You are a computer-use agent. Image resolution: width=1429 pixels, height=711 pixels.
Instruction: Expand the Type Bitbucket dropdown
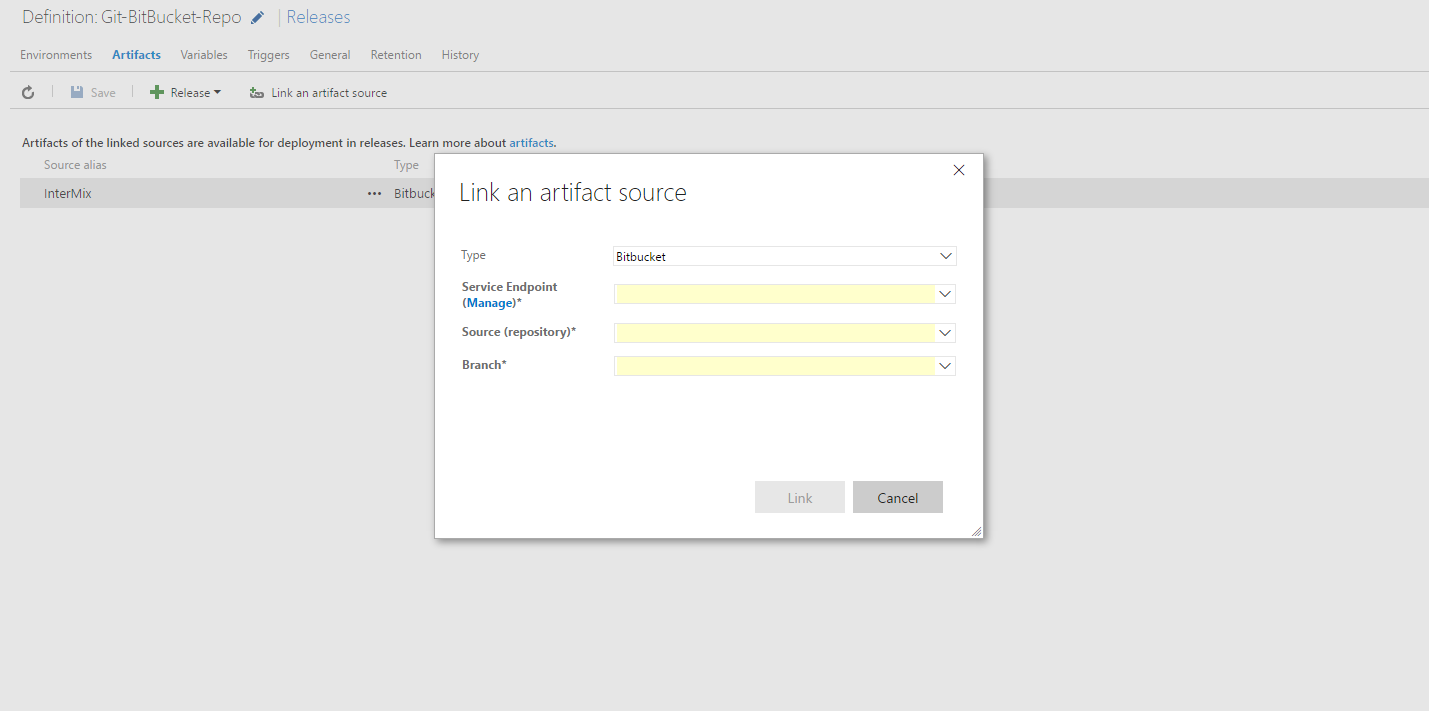point(945,256)
